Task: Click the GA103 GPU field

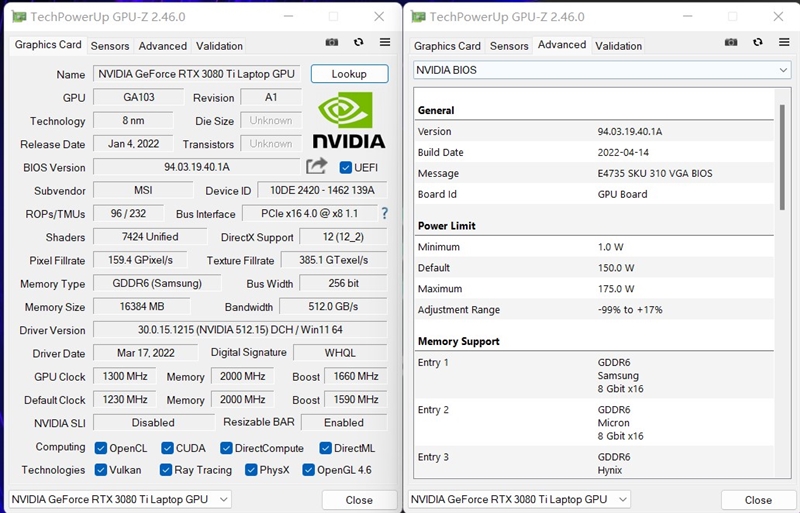Action: tap(139, 97)
